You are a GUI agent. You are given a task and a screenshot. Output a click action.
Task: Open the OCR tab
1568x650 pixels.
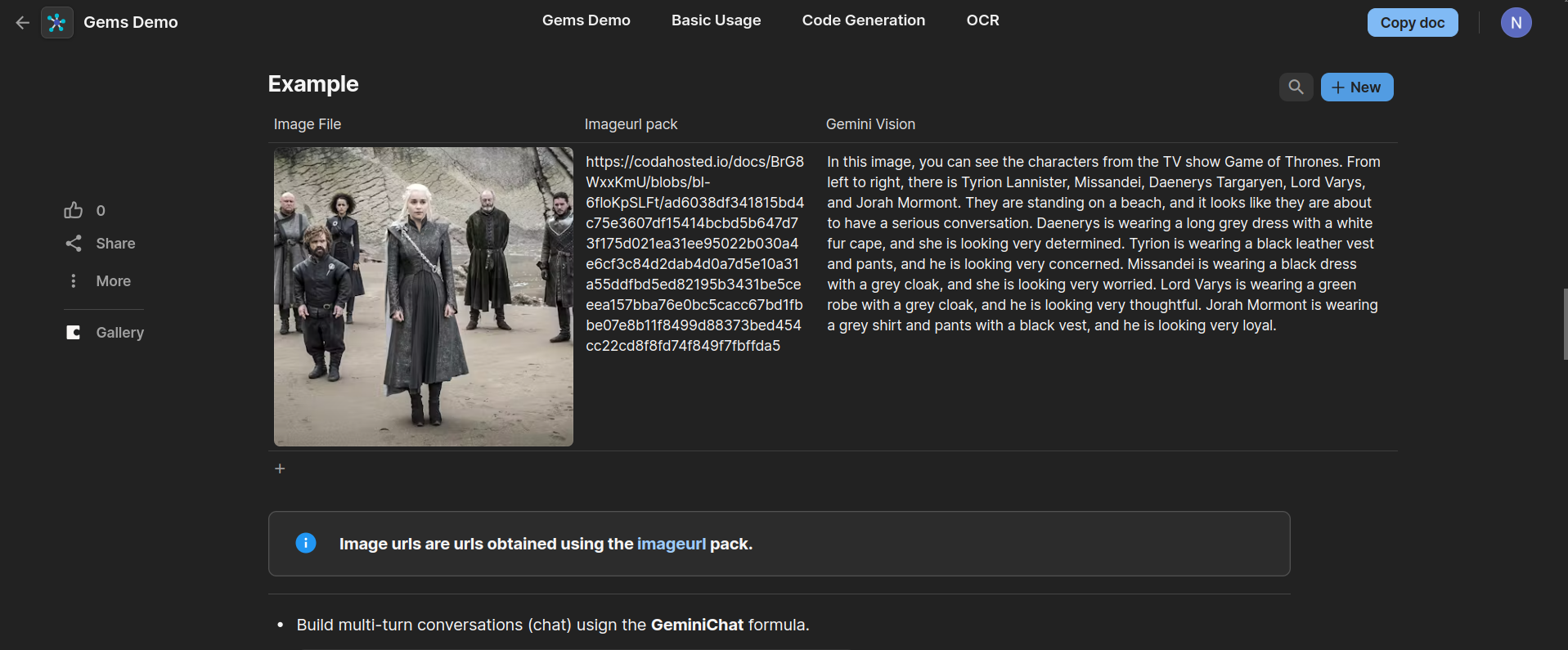click(982, 20)
